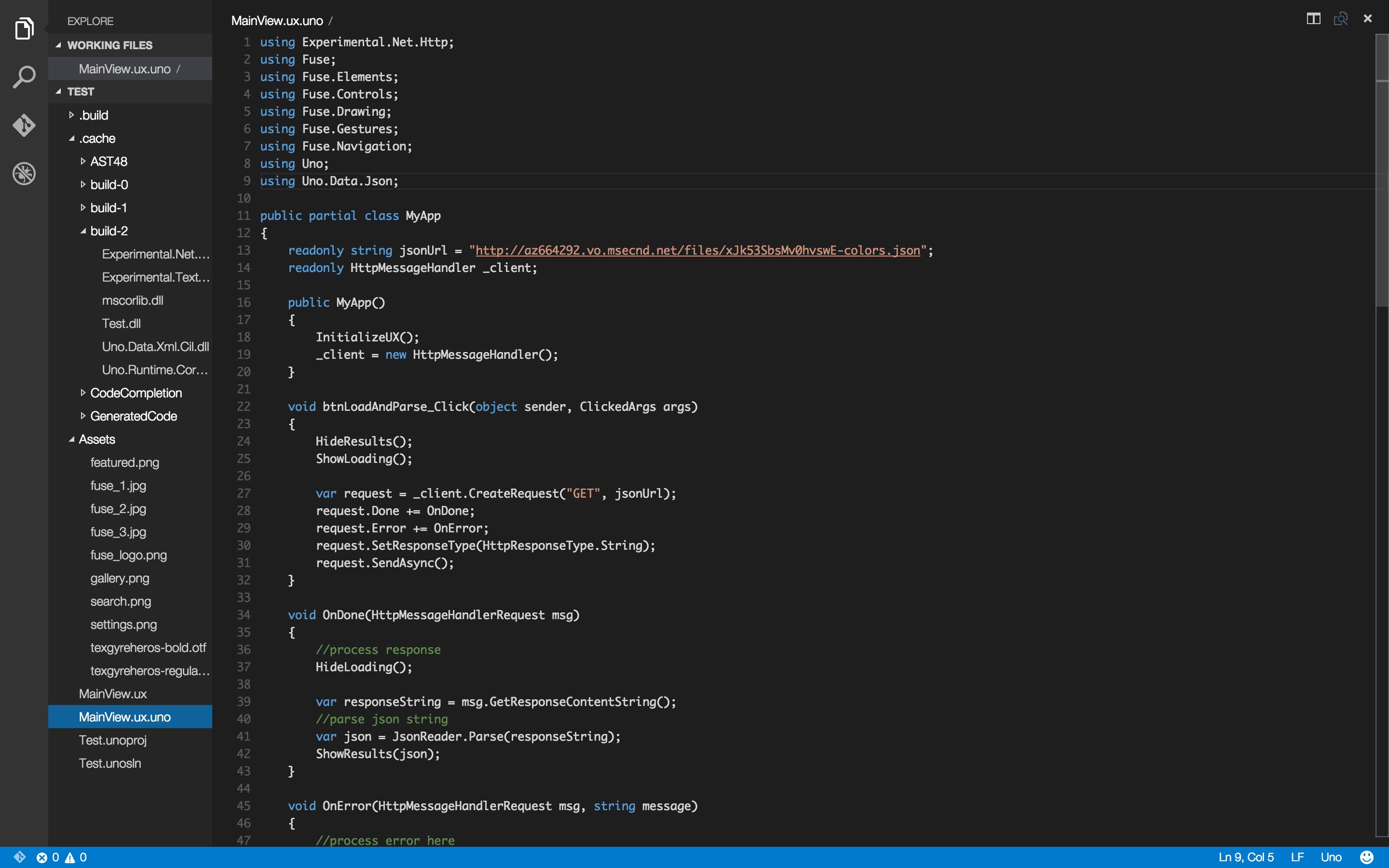Click the Git icon in status bar
Image resolution: width=1389 pixels, height=868 pixels.
pos(19,857)
